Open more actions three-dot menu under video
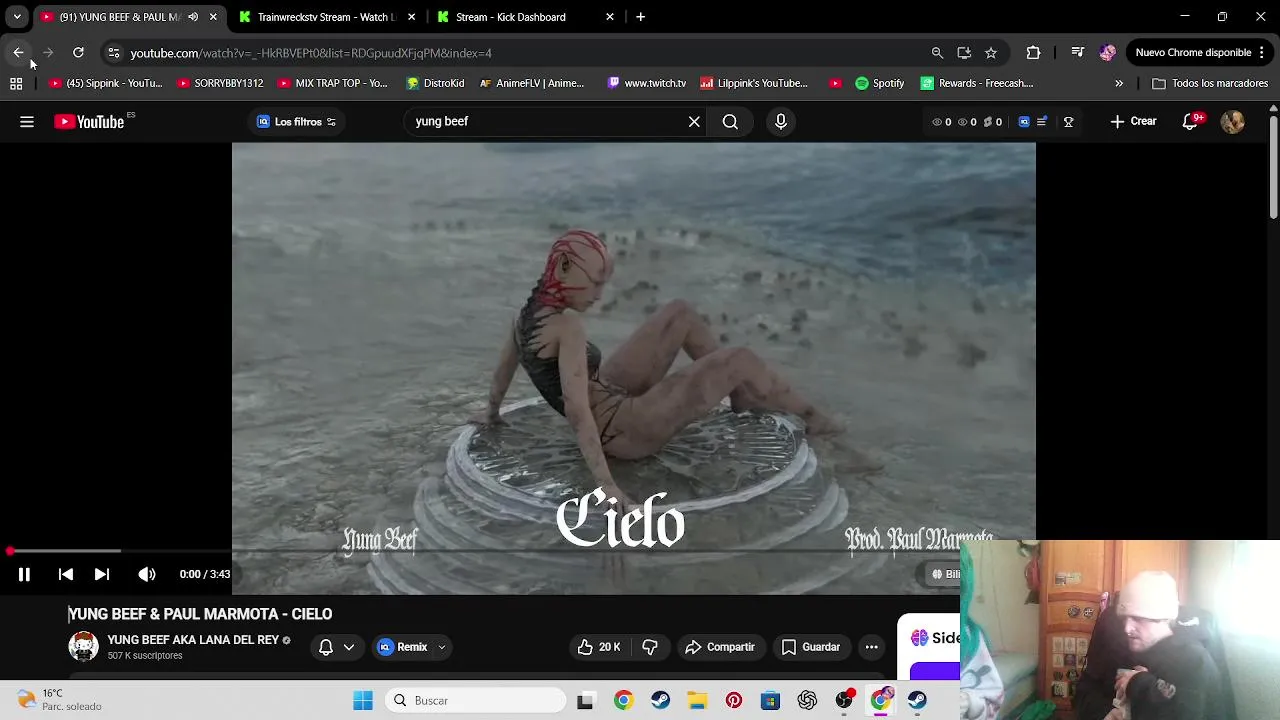This screenshot has height=720, width=1280. pos(872,647)
